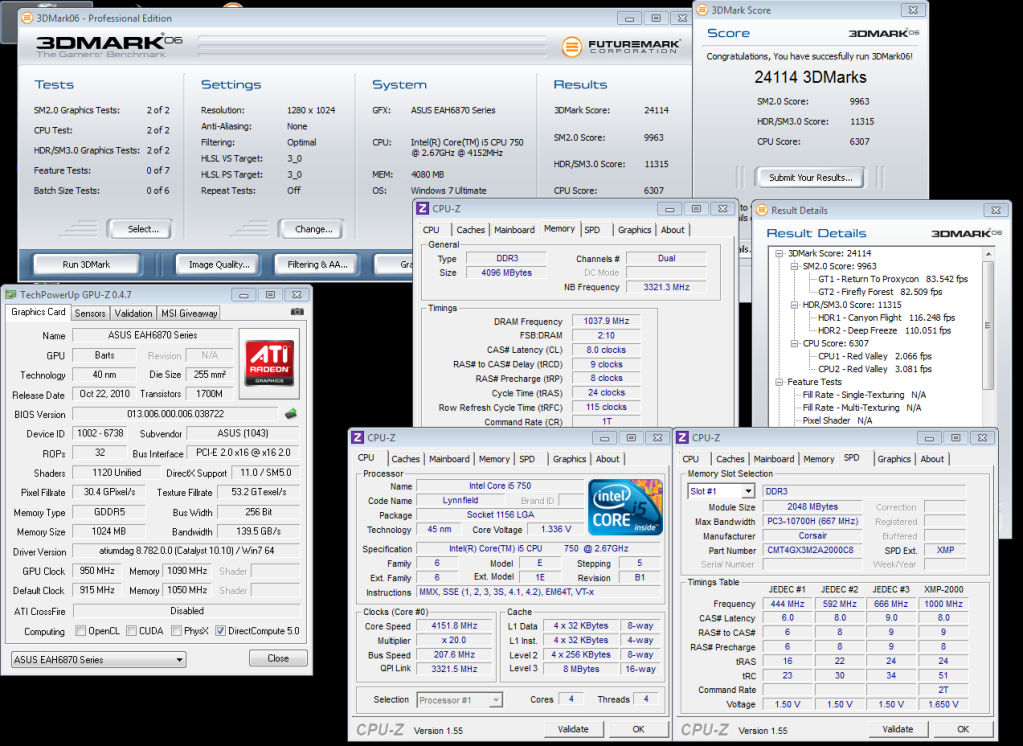Enable the OpenCL checkbox
1023x746 pixels.
point(81,631)
